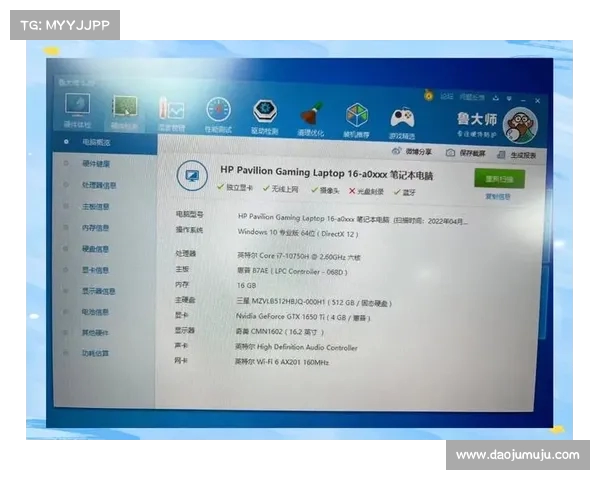Click the gold medal icon in the title bar
Viewport: 600px width, 480px height.
click(429, 94)
